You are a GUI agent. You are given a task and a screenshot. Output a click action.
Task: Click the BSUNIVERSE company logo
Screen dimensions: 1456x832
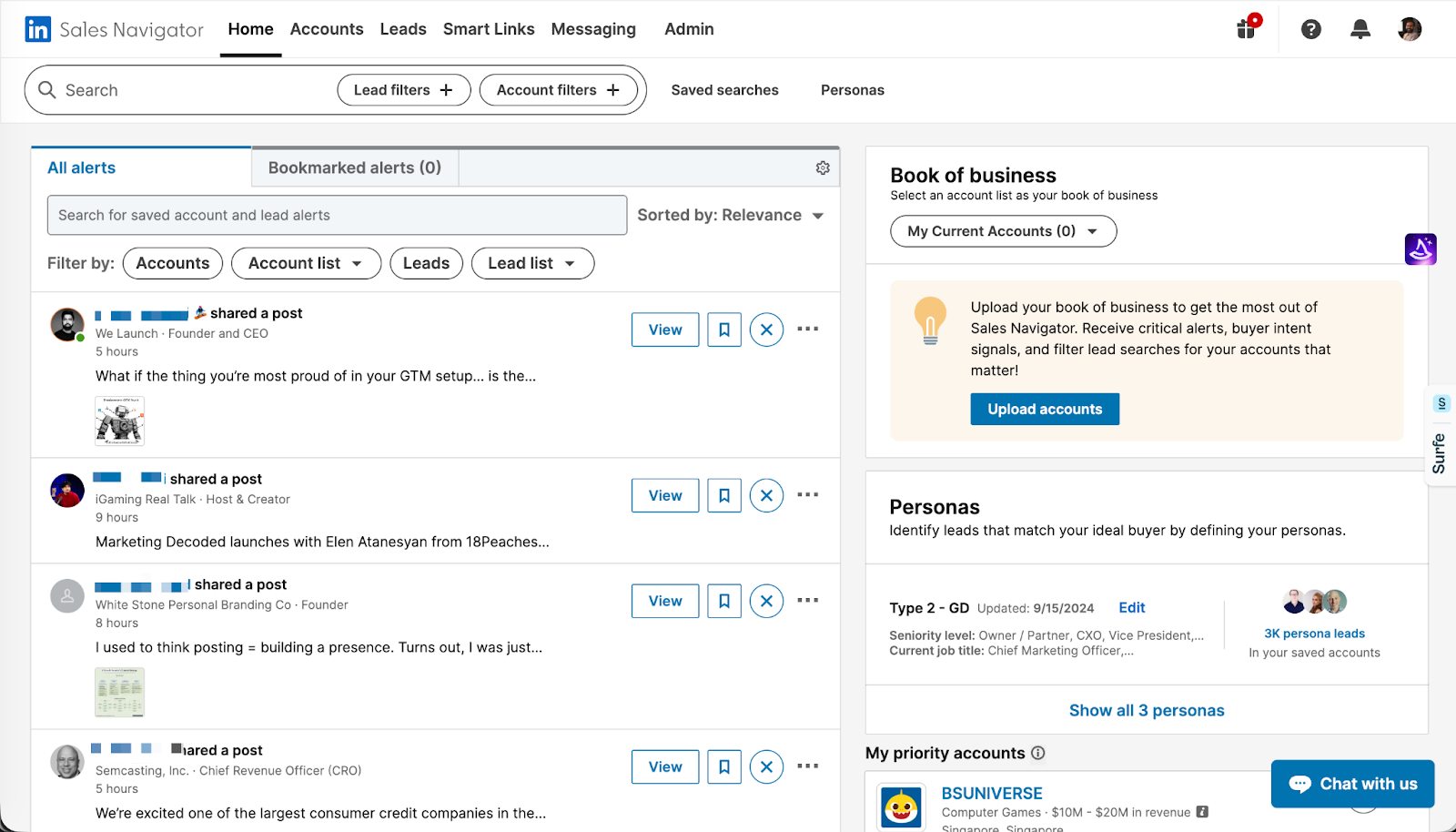pos(901,807)
